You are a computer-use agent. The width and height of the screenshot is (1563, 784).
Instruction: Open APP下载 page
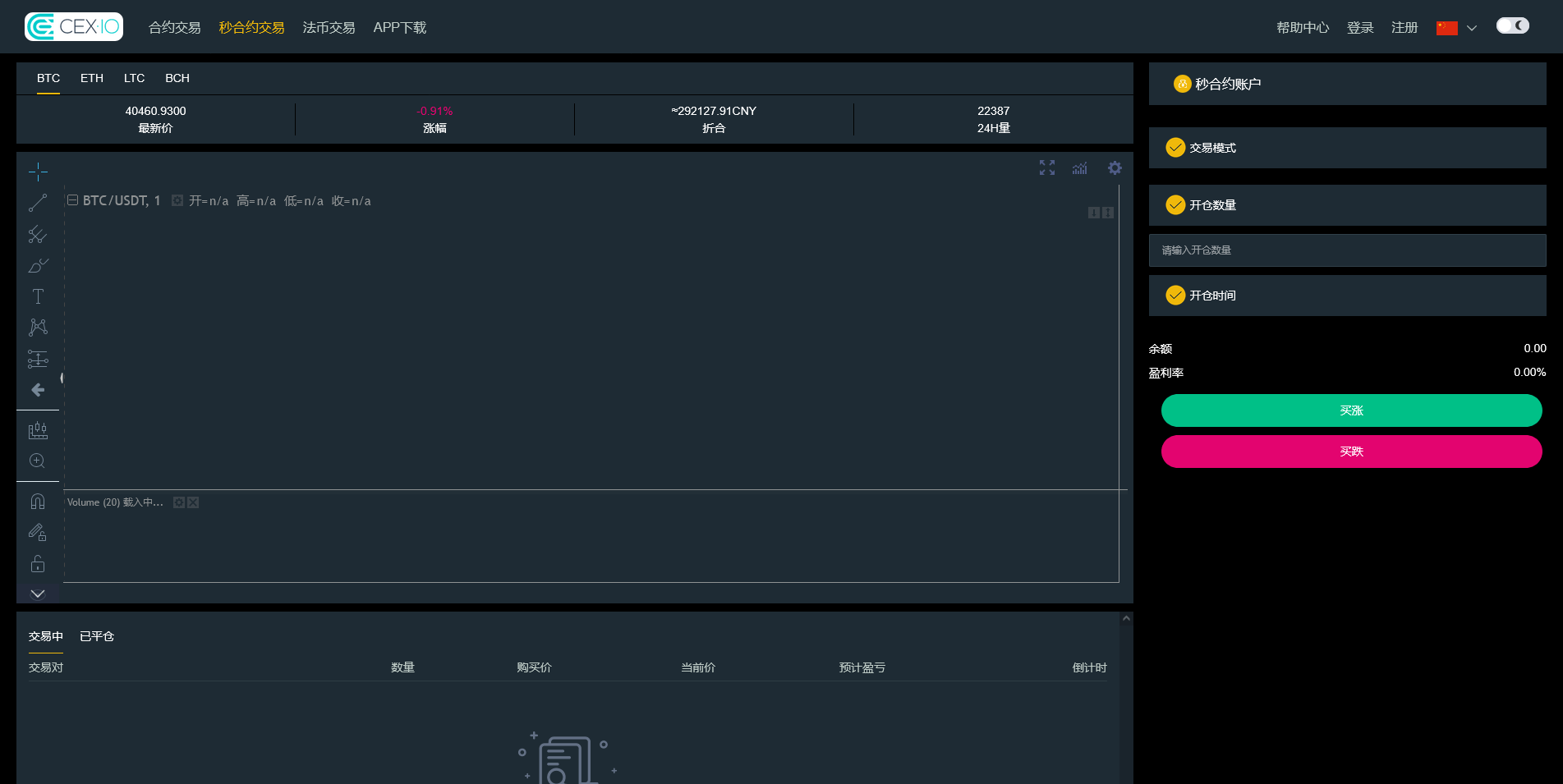(x=400, y=28)
